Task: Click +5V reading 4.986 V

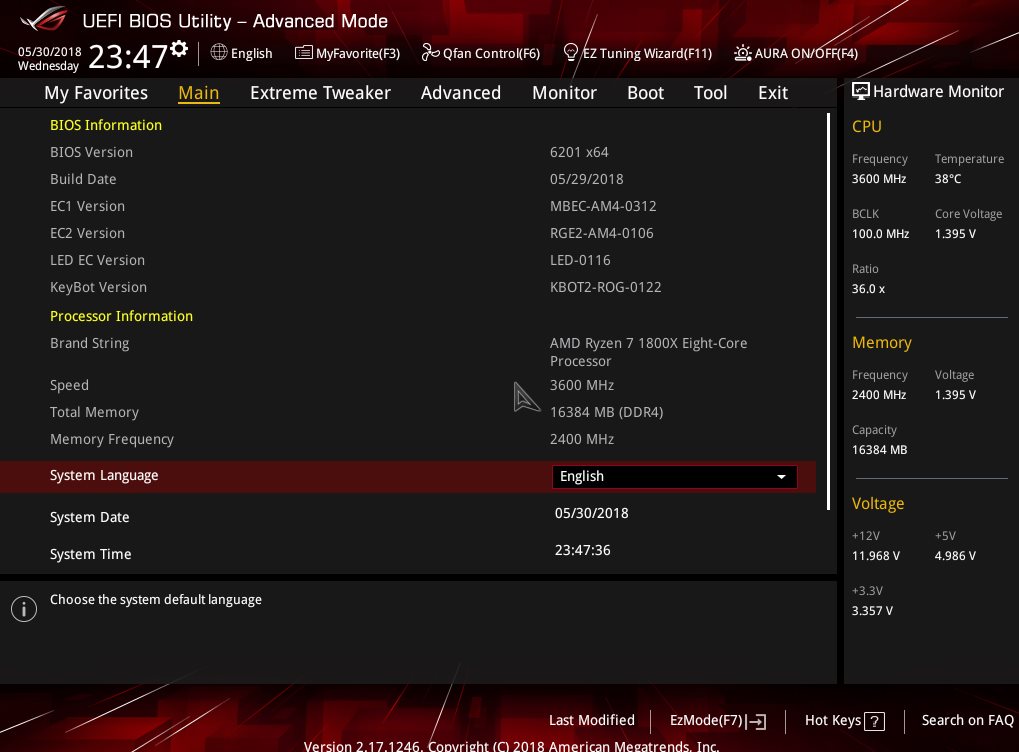Action: pos(955,556)
